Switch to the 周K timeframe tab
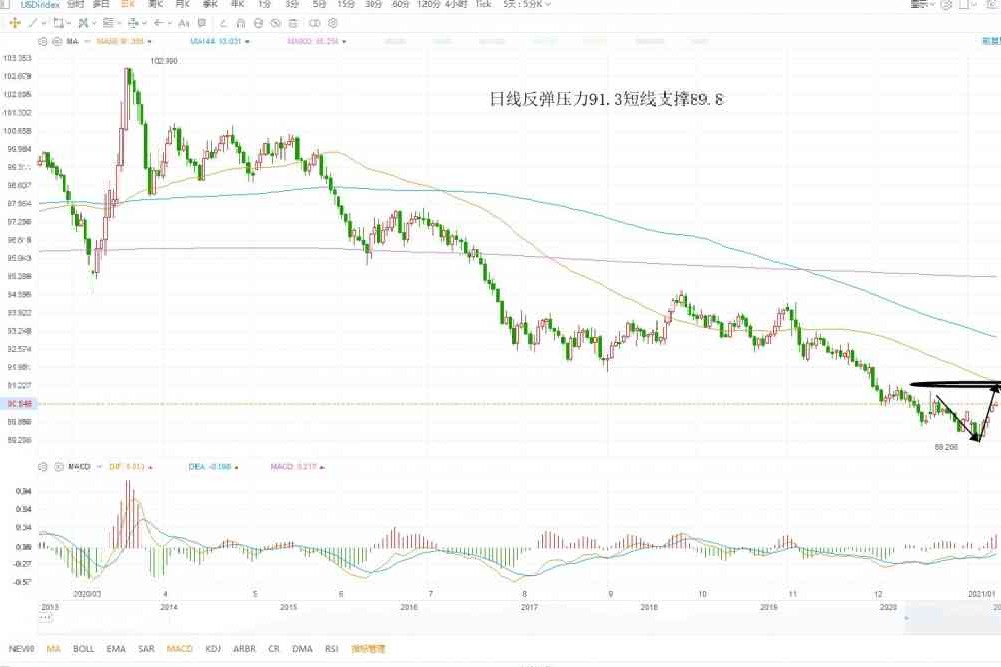1001x667 pixels. click(x=155, y=4)
